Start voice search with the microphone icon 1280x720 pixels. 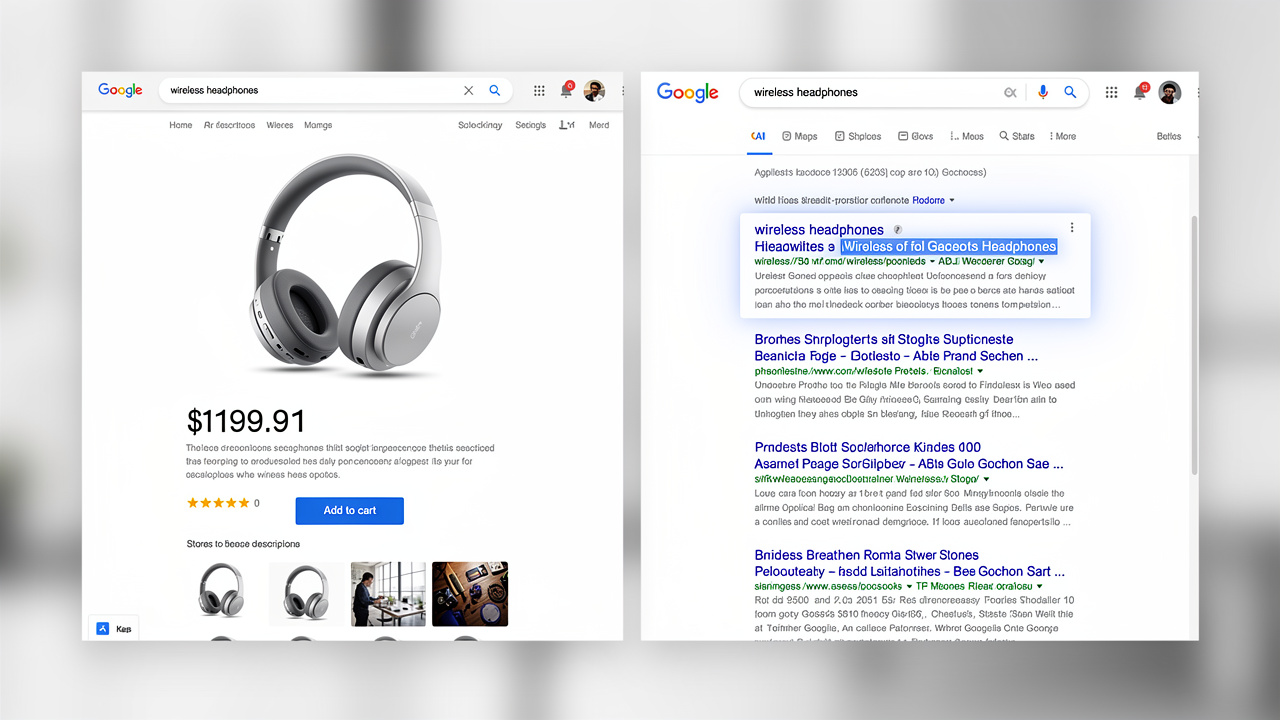click(x=1043, y=92)
